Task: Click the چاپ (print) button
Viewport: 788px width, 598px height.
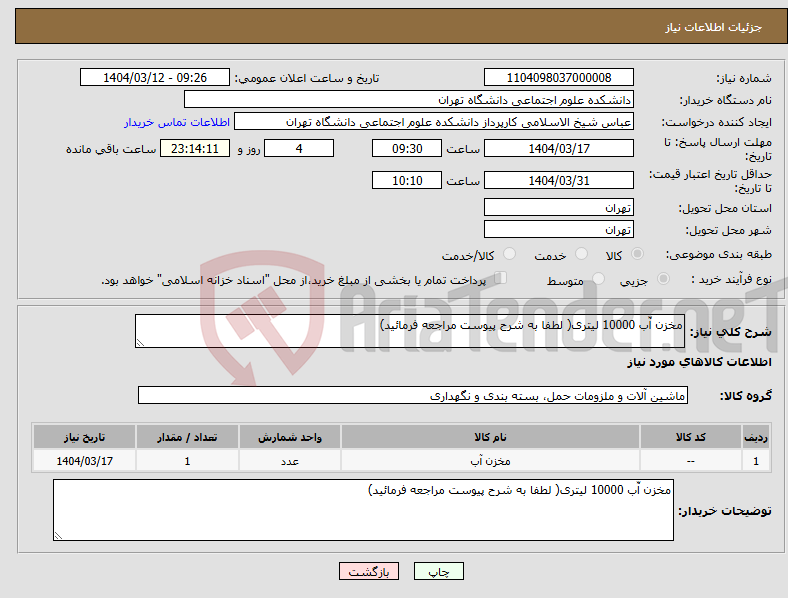Action: click(x=439, y=571)
